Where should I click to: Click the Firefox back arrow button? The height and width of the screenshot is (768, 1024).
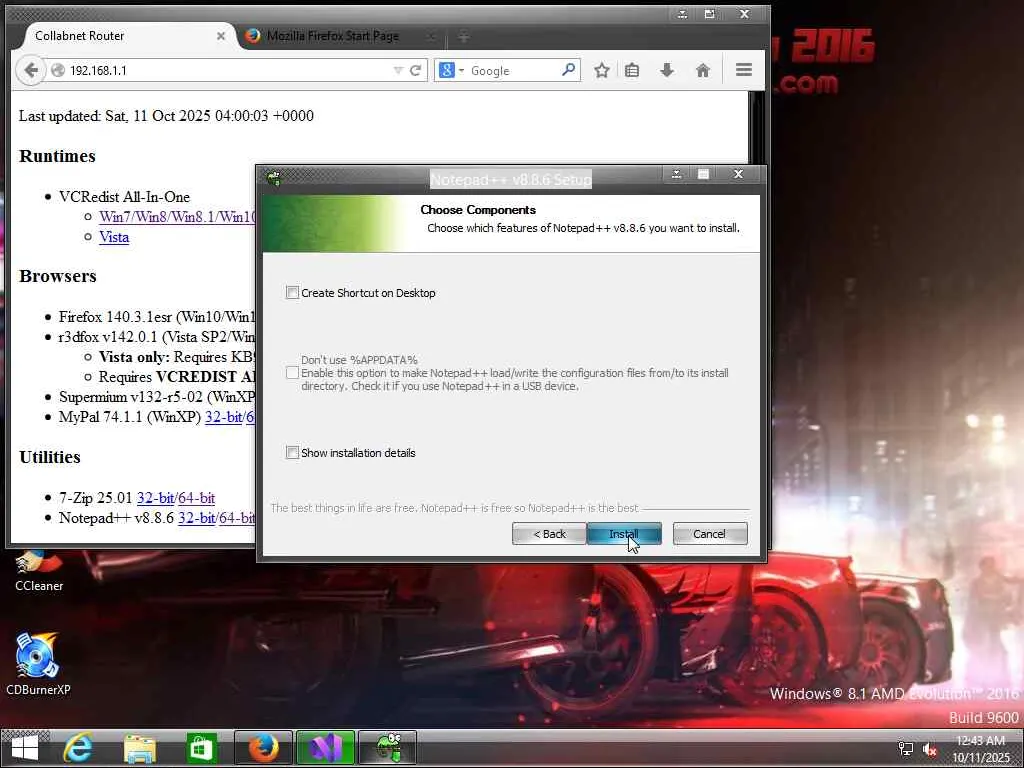point(30,70)
